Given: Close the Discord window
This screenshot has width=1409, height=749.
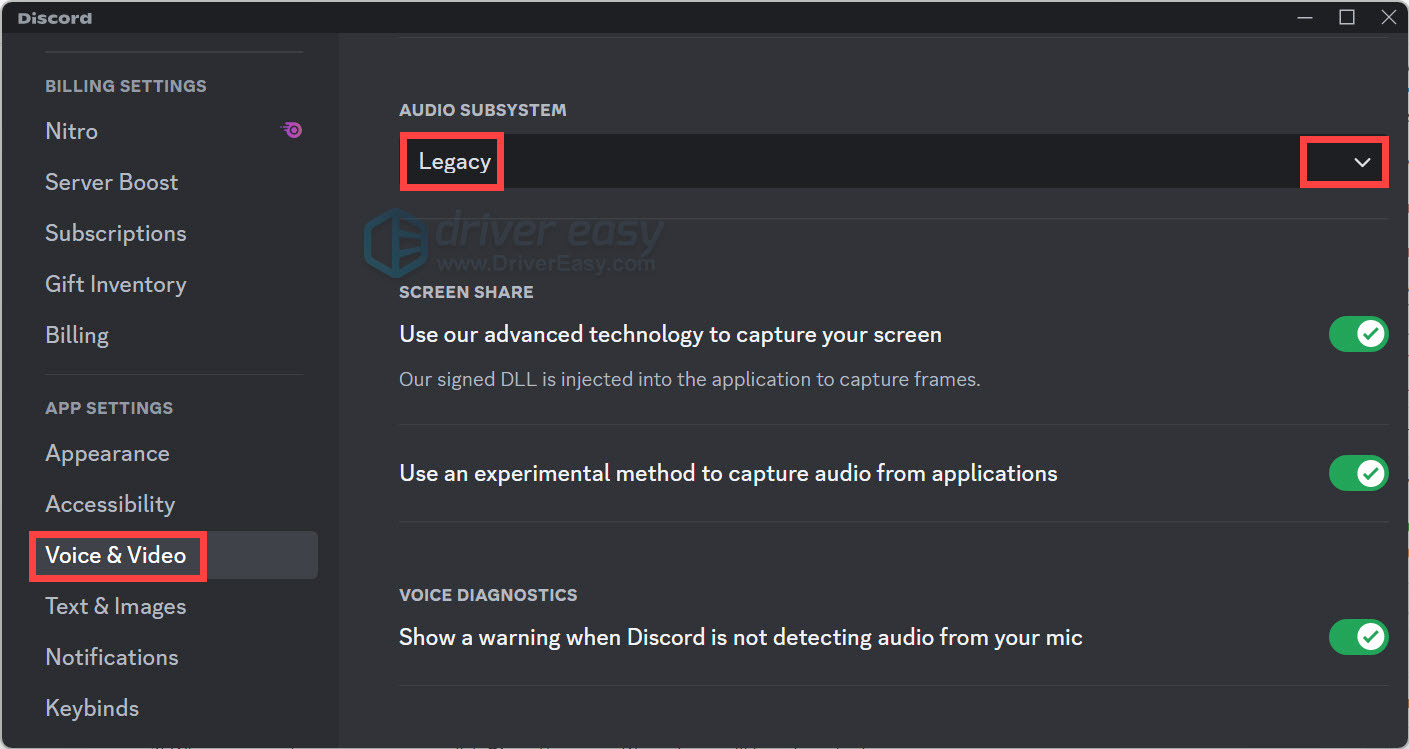Looking at the screenshot, I should coord(1388,17).
